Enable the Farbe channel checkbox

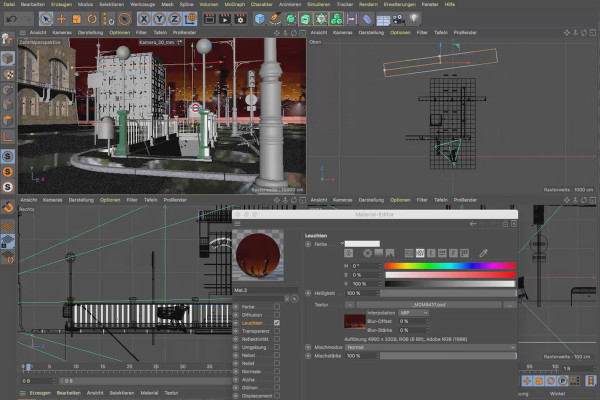277,307
